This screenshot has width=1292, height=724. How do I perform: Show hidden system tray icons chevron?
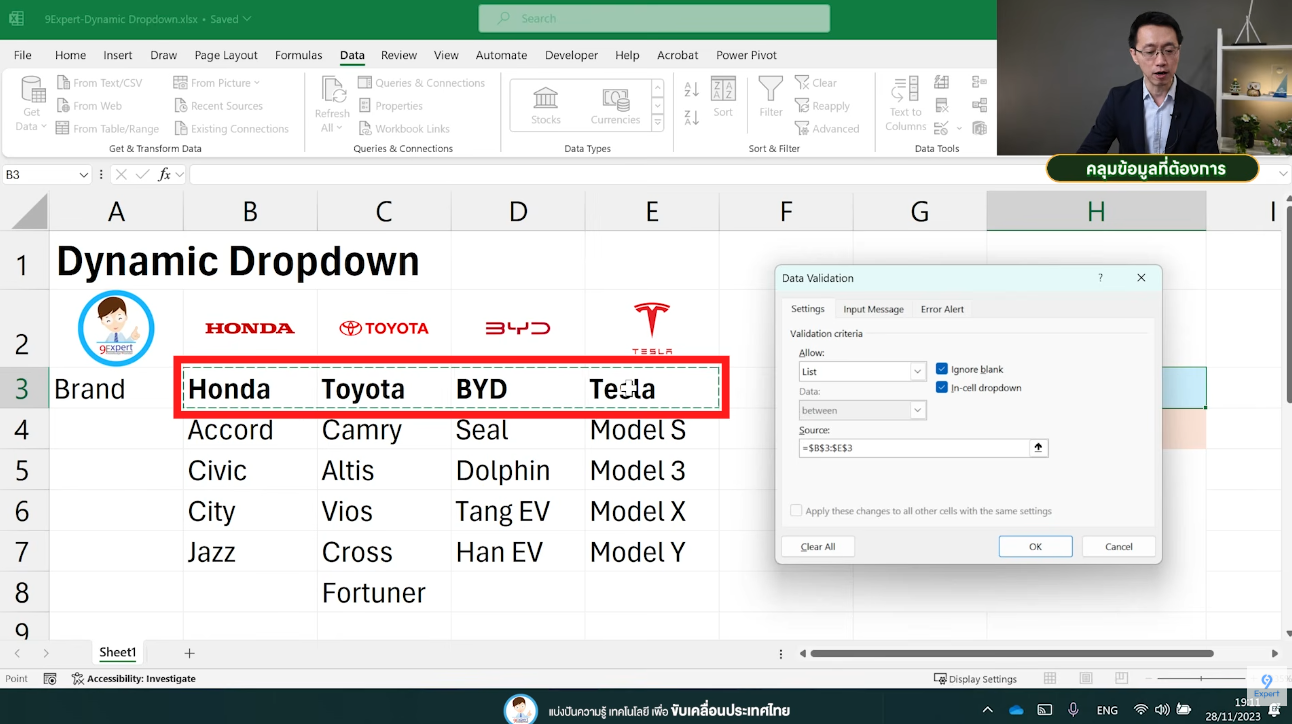tap(988, 710)
